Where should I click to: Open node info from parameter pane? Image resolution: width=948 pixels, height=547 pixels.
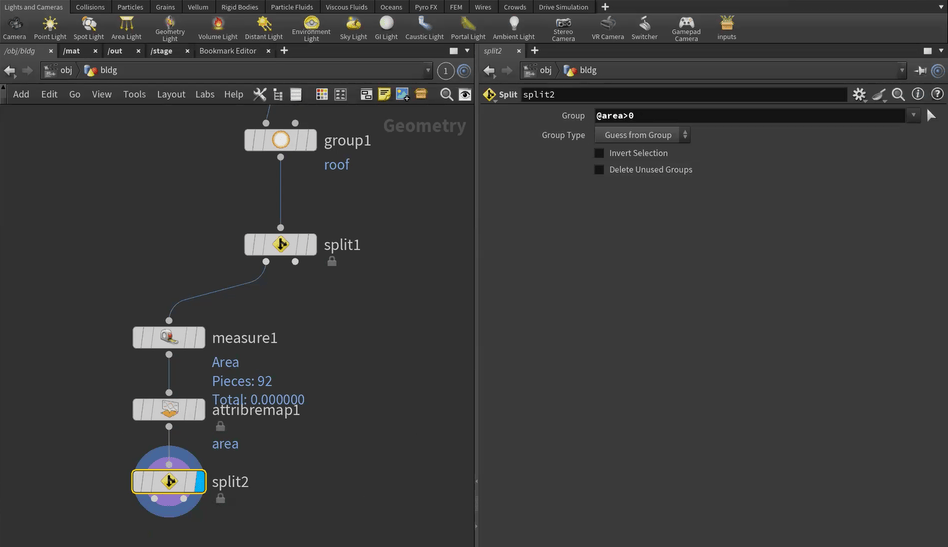(x=918, y=94)
